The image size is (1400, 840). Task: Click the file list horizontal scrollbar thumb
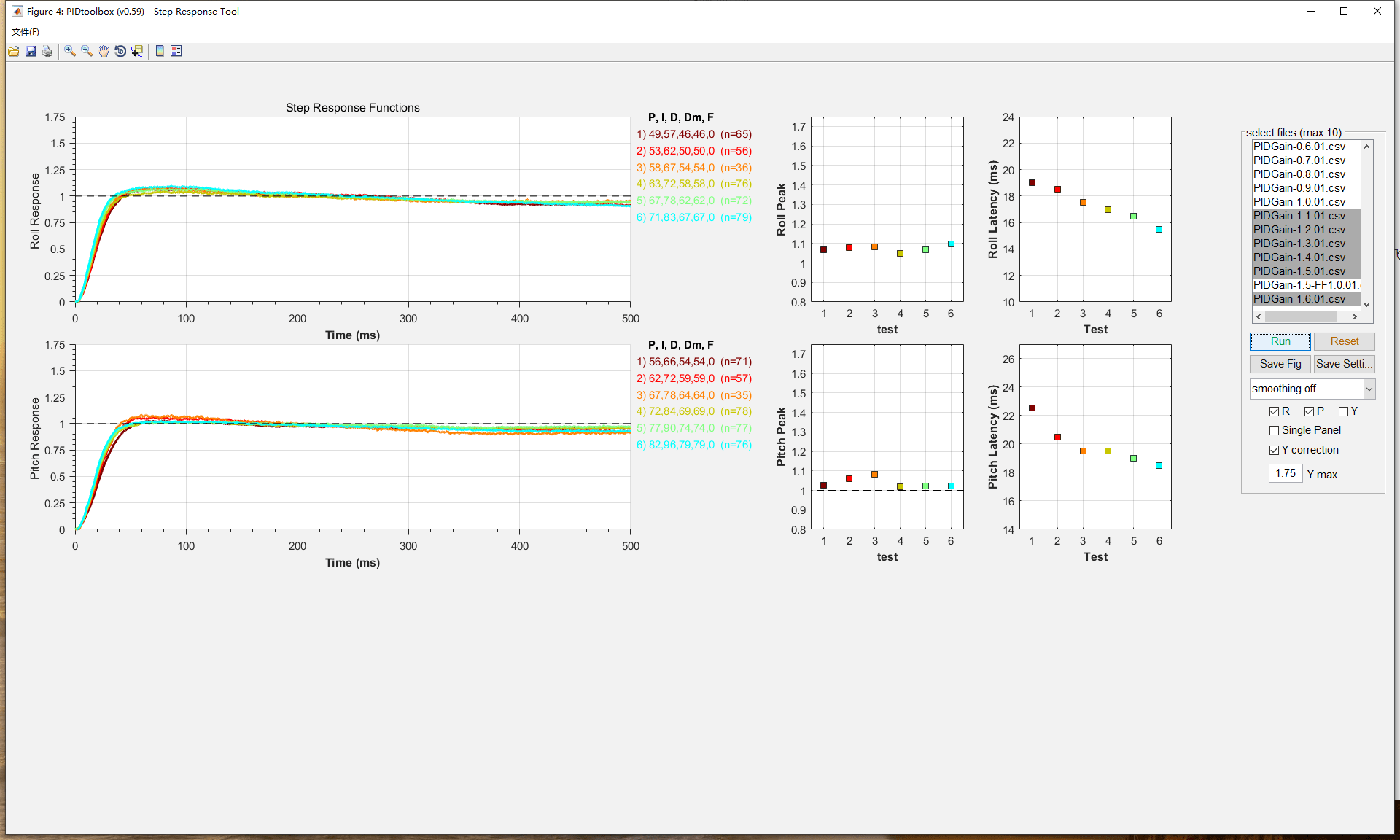click(1301, 316)
